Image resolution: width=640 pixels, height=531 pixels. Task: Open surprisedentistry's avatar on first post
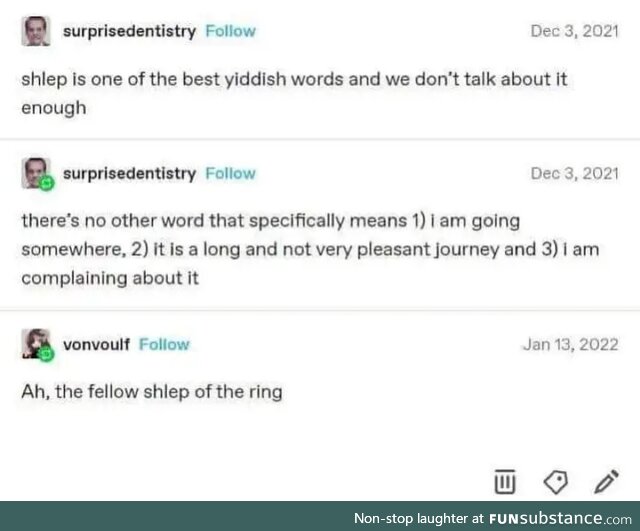[x=36, y=31]
